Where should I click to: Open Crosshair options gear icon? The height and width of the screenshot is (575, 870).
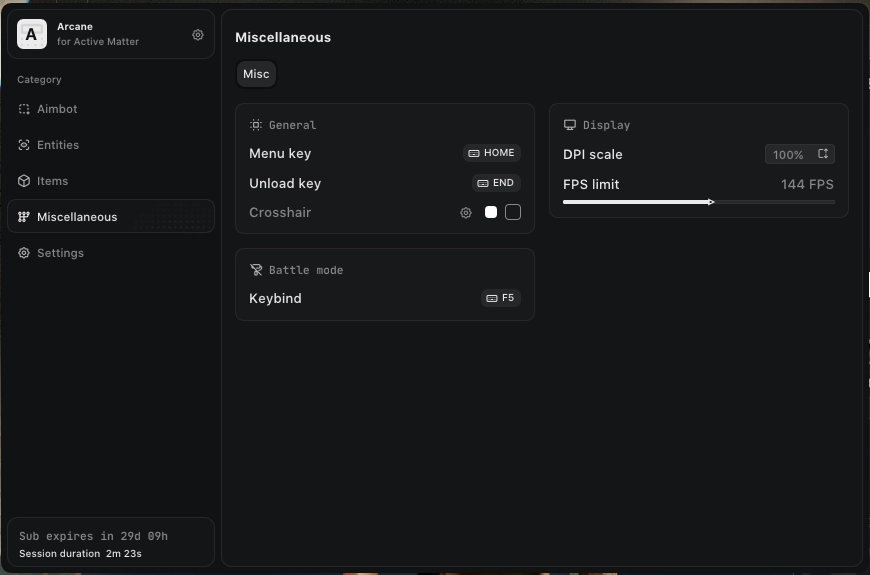point(466,213)
